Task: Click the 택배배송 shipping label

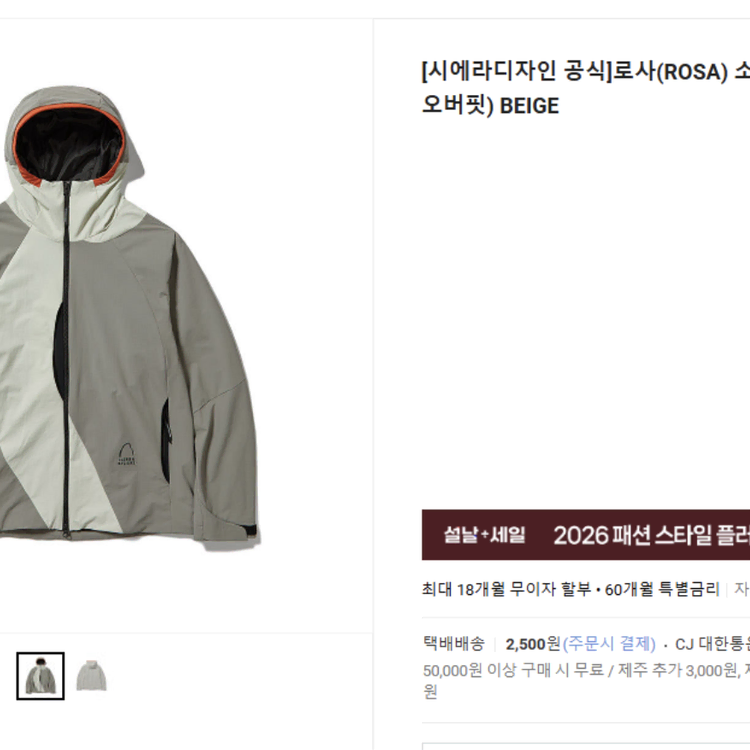Action: (x=453, y=644)
